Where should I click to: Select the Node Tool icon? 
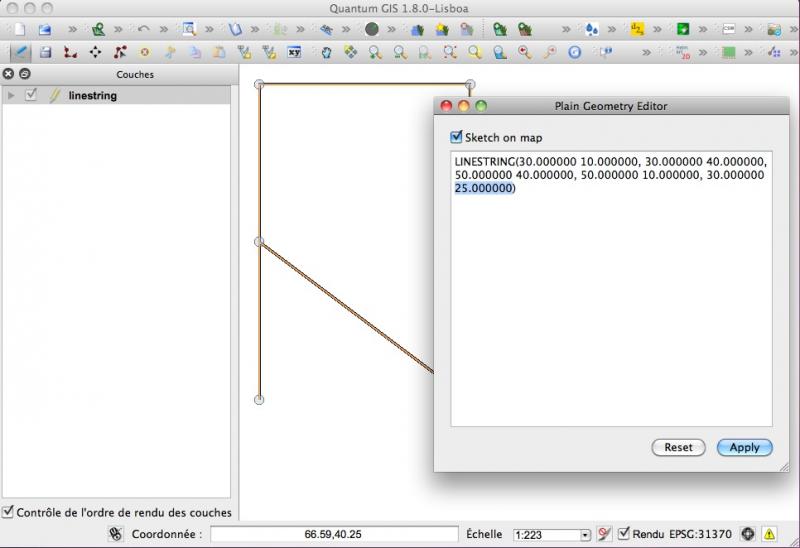[120, 52]
